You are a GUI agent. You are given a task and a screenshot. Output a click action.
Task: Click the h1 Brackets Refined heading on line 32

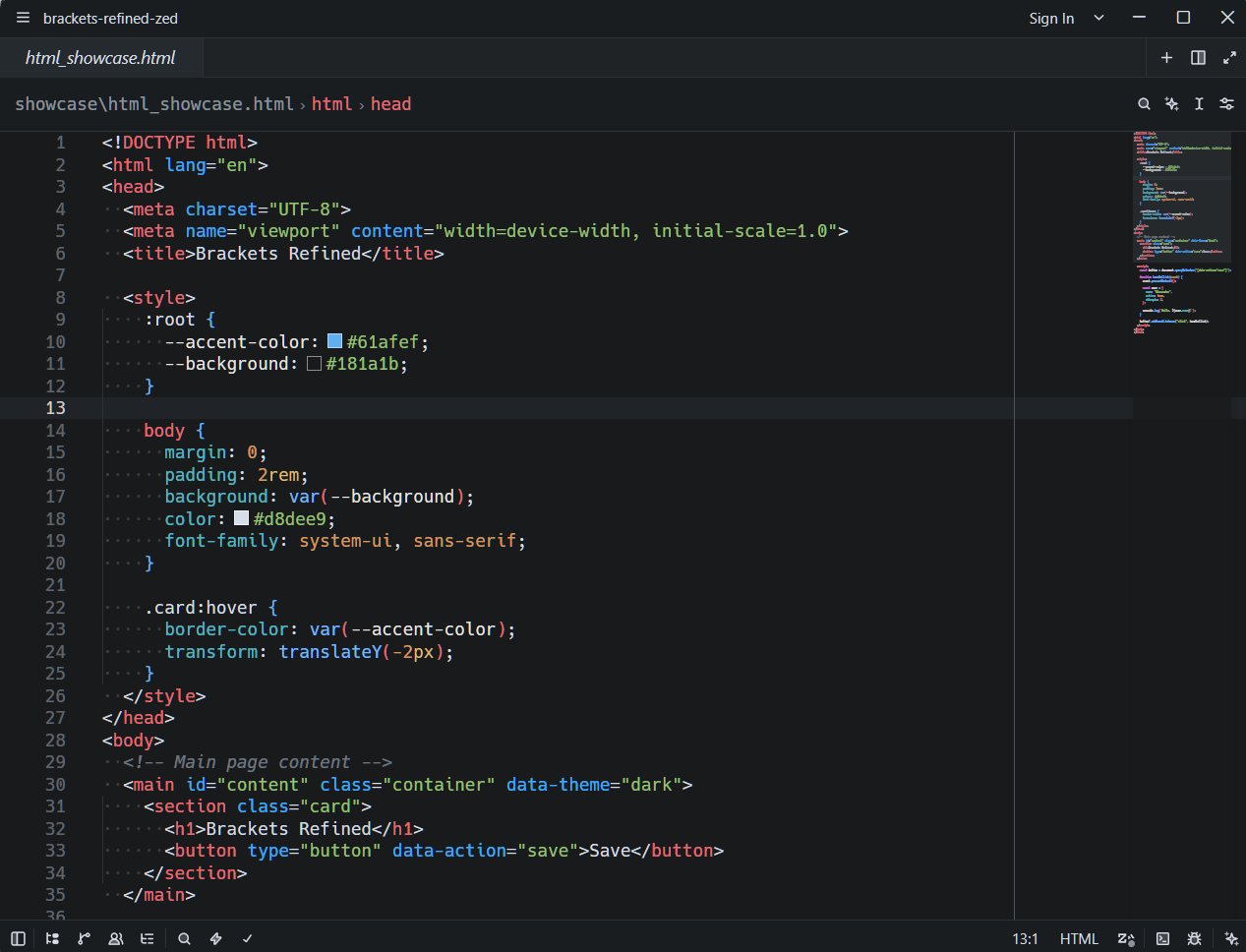coord(294,829)
